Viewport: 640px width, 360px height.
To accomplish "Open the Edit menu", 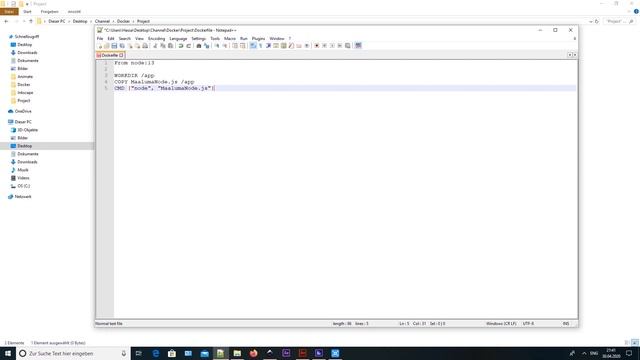I will (x=111, y=38).
